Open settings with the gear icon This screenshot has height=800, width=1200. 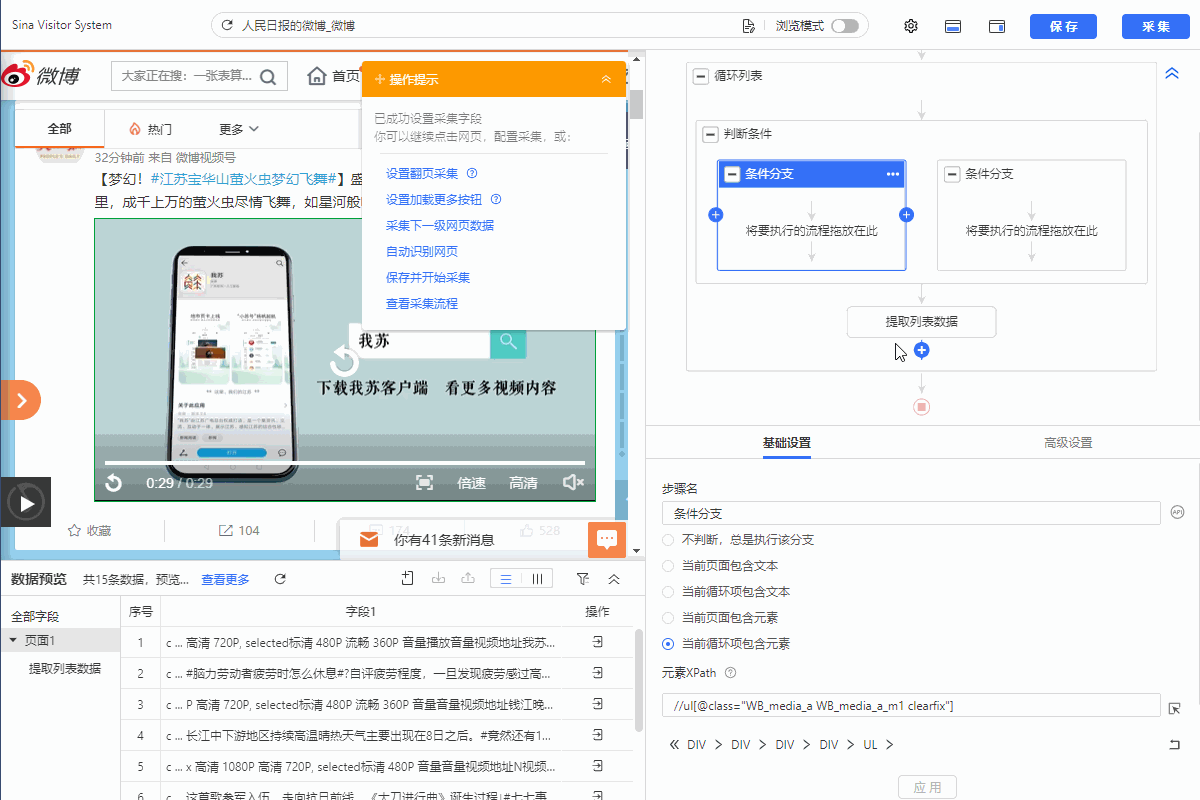tap(911, 26)
